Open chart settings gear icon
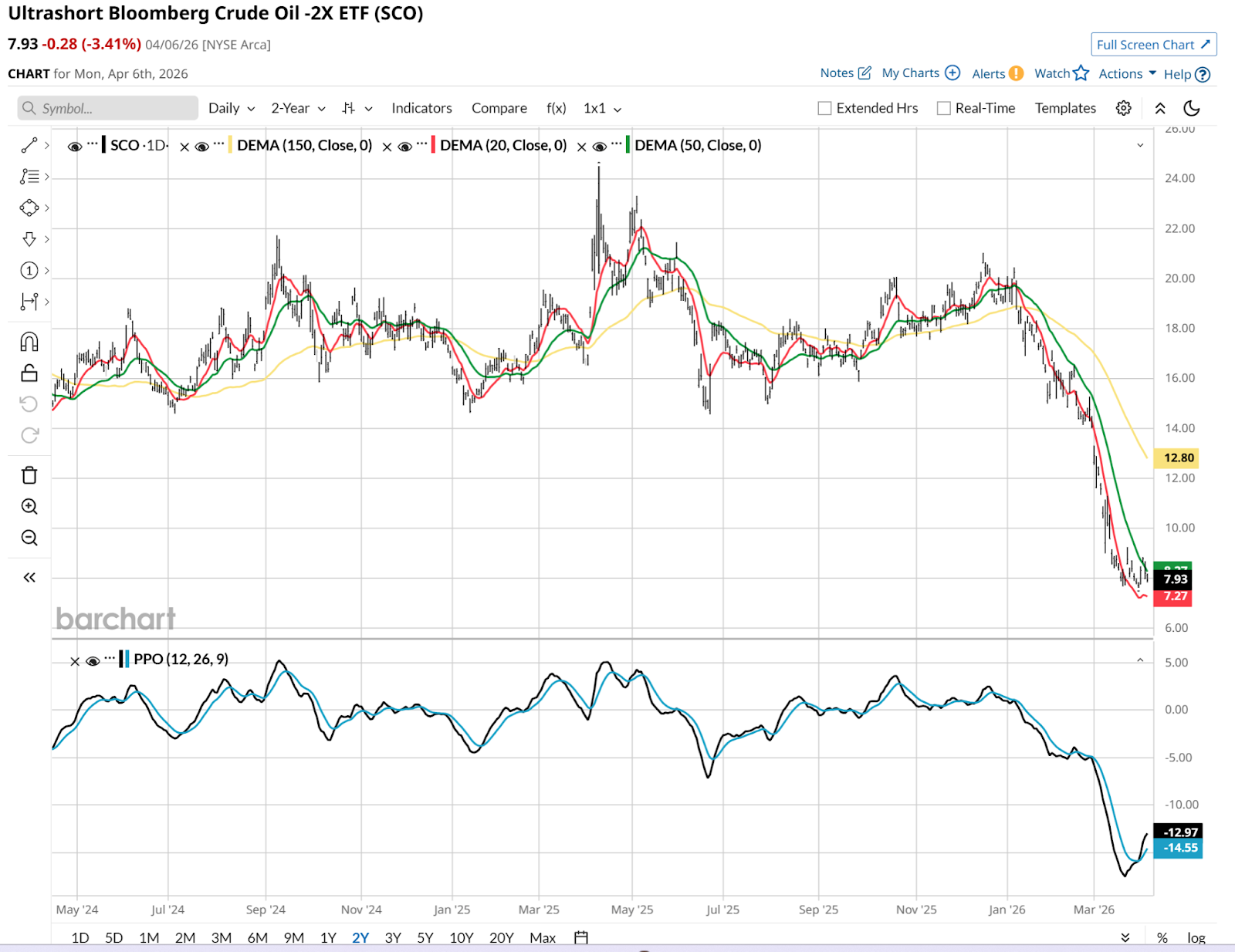The height and width of the screenshot is (952, 1235). pos(1124,108)
